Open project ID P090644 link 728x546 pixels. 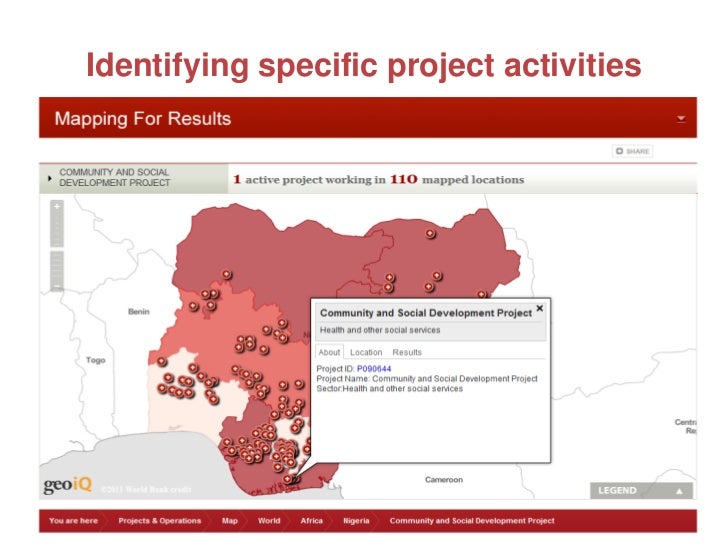pos(374,369)
